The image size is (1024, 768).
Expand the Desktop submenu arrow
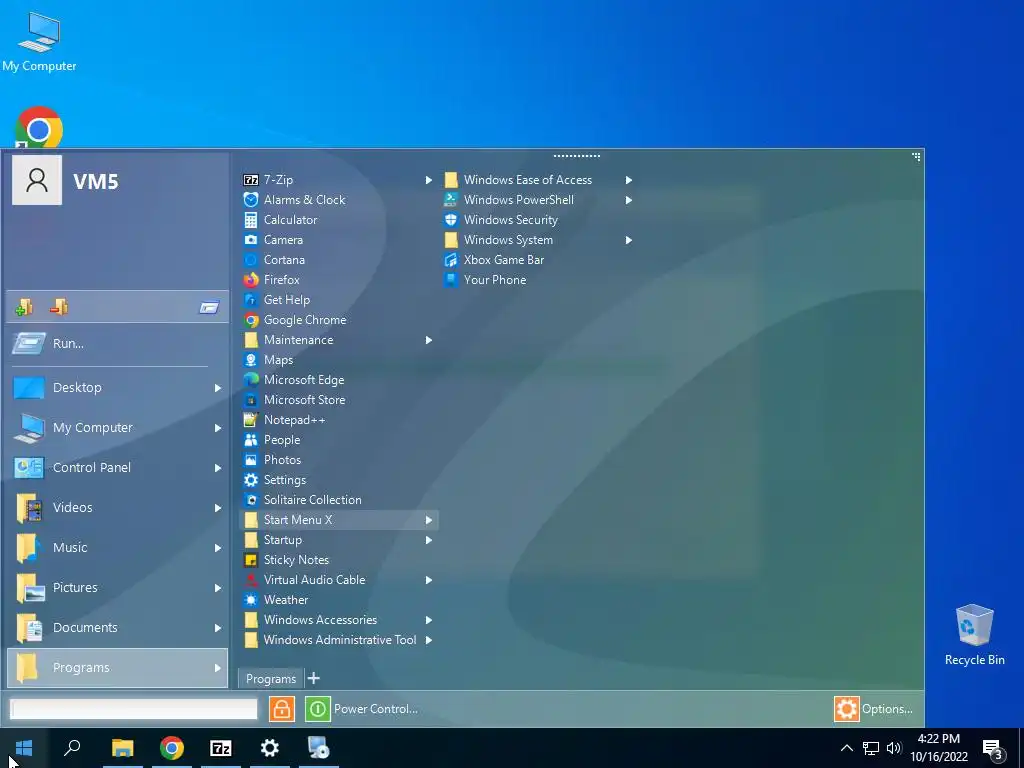click(x=217, y=388)
